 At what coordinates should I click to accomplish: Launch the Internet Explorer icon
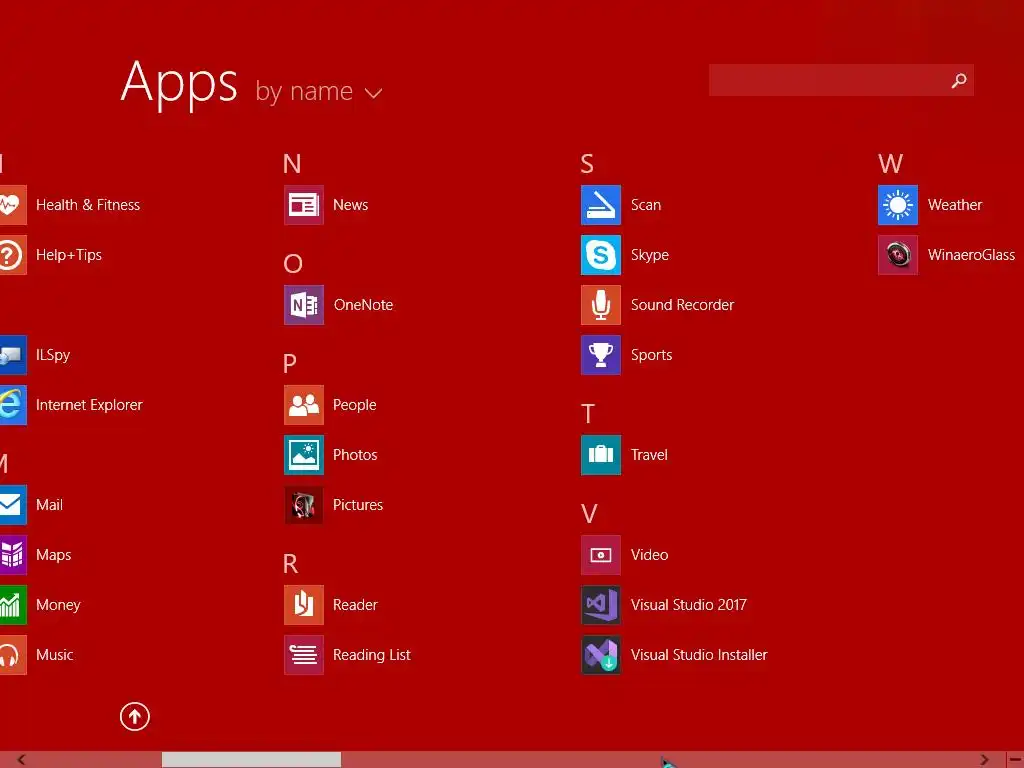click(13, 405)
